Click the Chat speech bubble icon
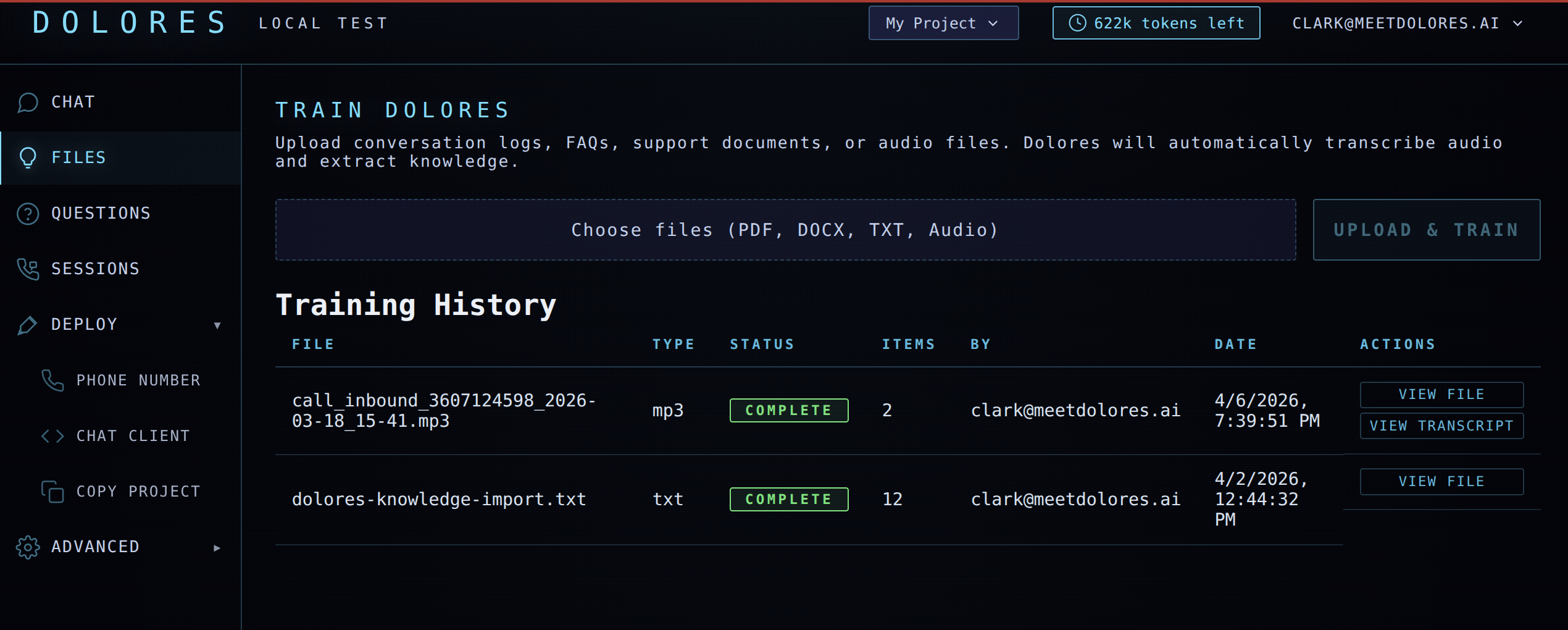 (x=28, y=103)
